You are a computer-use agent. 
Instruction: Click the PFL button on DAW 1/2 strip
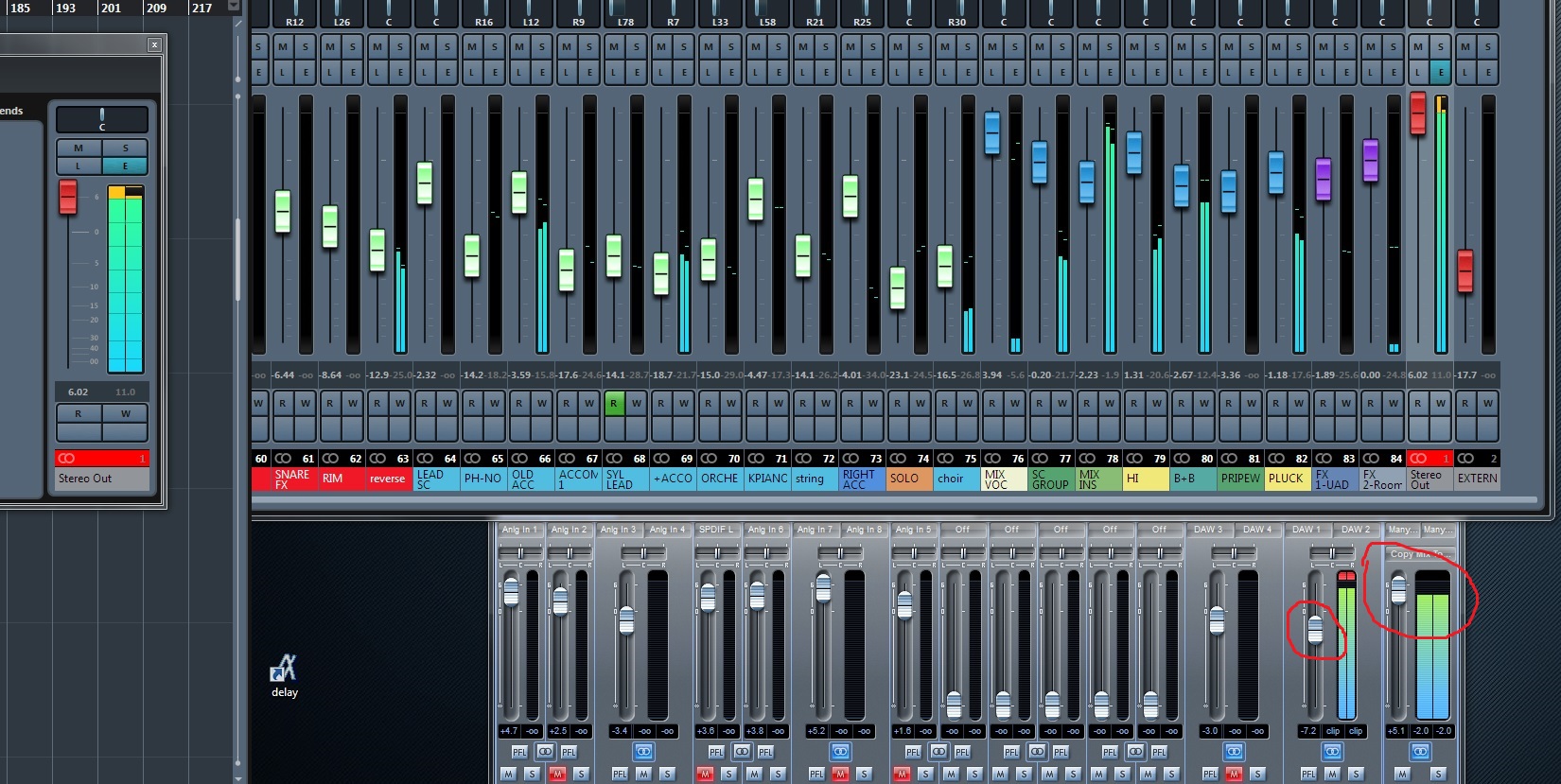(1308, 774)
